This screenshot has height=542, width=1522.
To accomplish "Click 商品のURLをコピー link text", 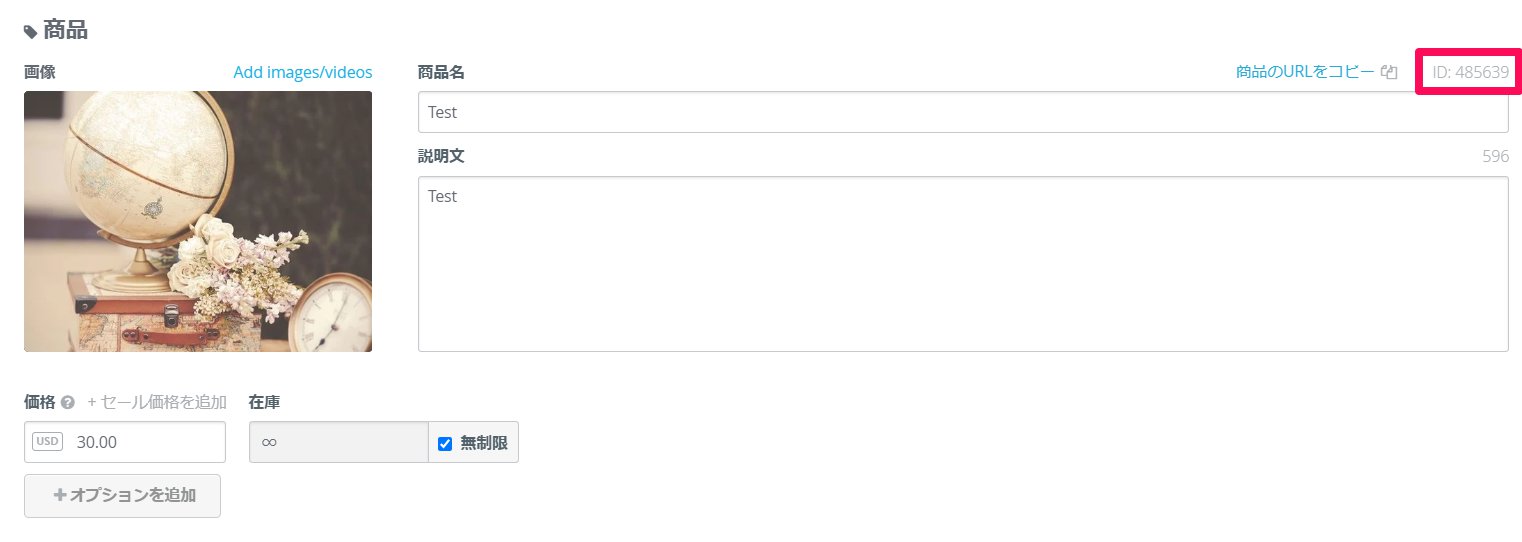I will 1305,72.
